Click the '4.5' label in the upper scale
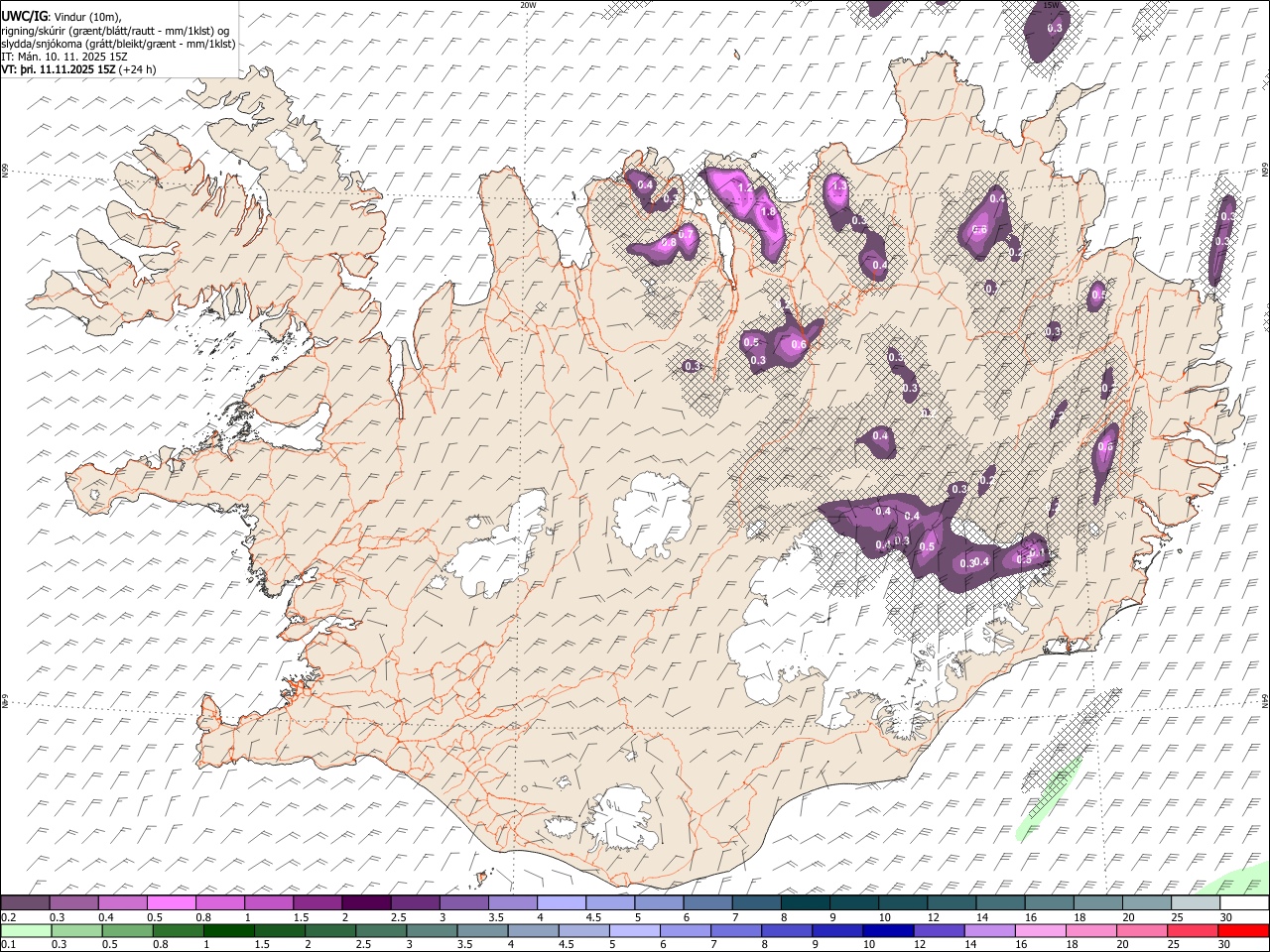Screen dimensions: 1270x952 tap(593, 917)
